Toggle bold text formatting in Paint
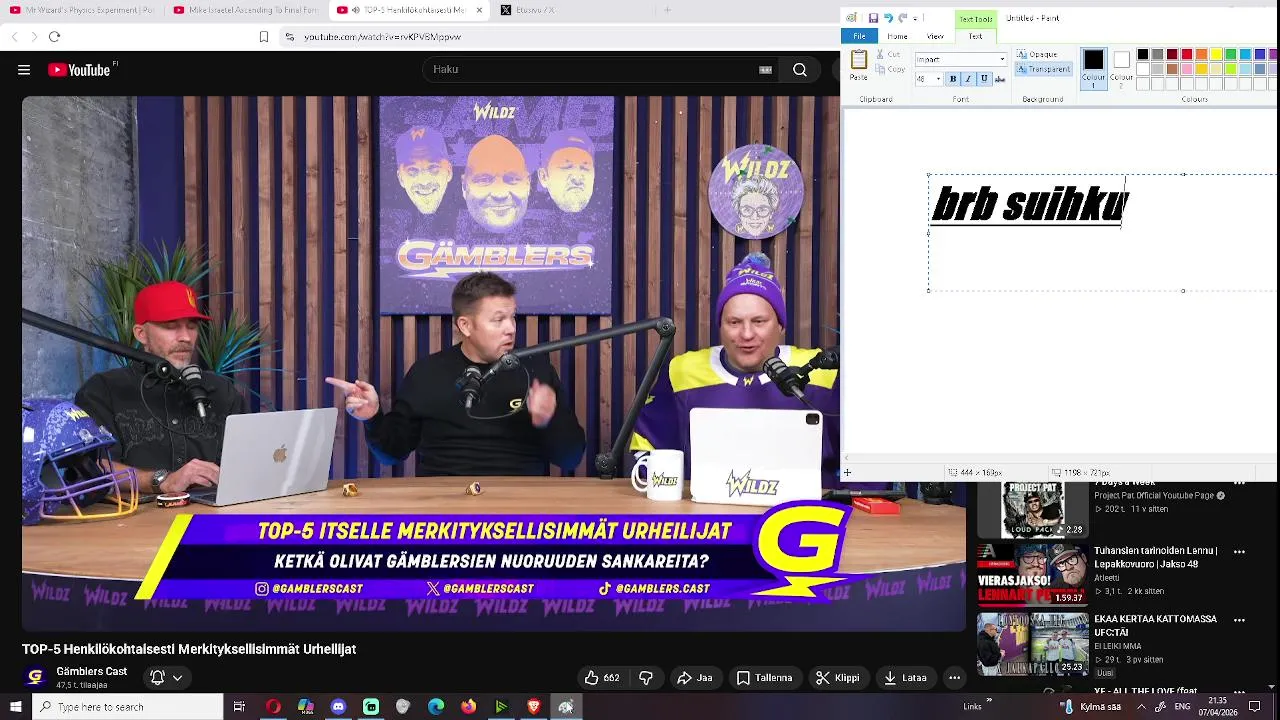Viewport: 1280px width, 720px height. tap(952, 79)
